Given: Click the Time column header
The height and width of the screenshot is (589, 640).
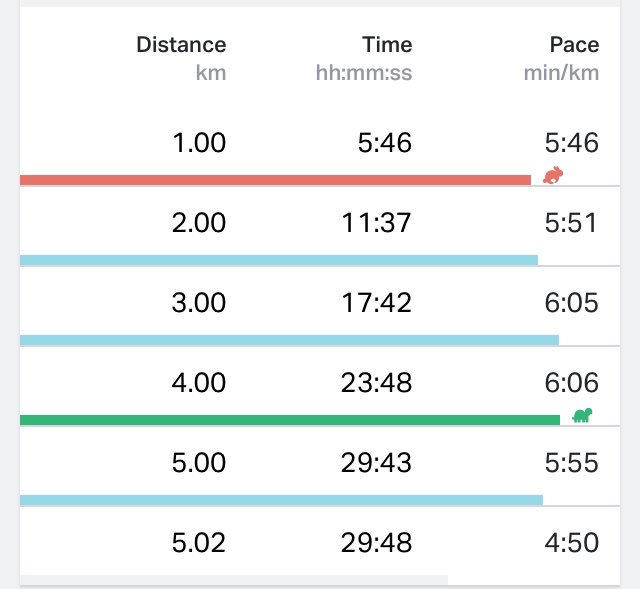Looking at the screenshot, I should tap(387, 44).
